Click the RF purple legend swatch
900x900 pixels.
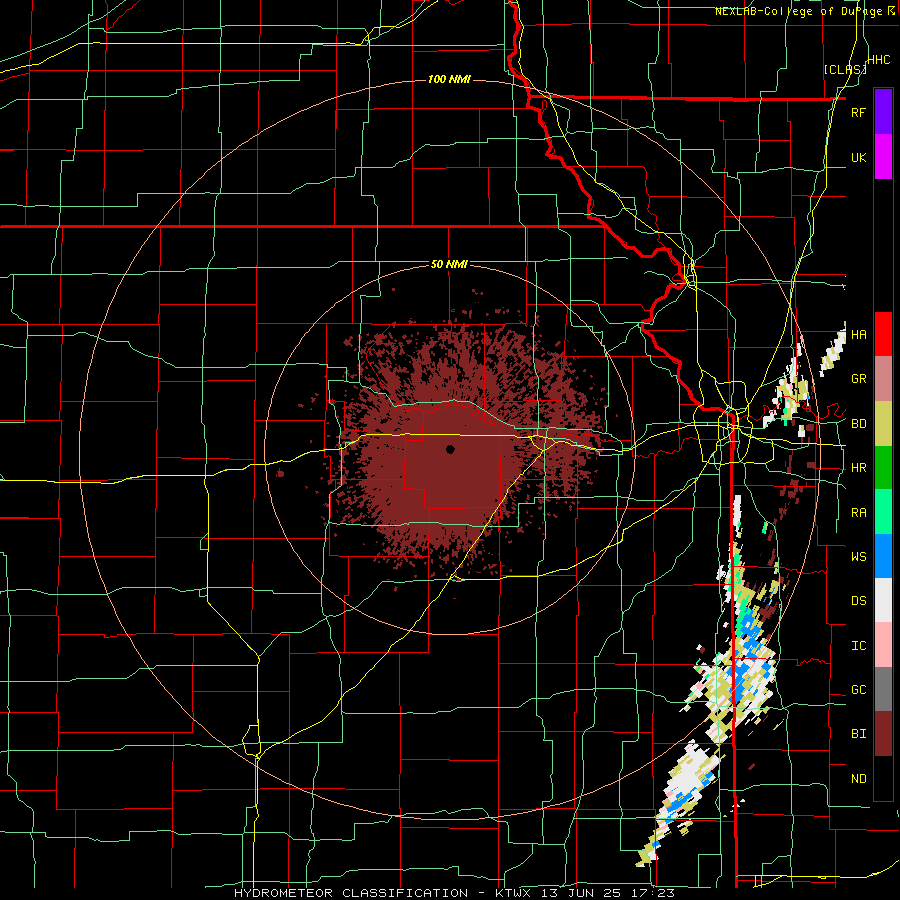pyautogui.click(x=883, y=112)
